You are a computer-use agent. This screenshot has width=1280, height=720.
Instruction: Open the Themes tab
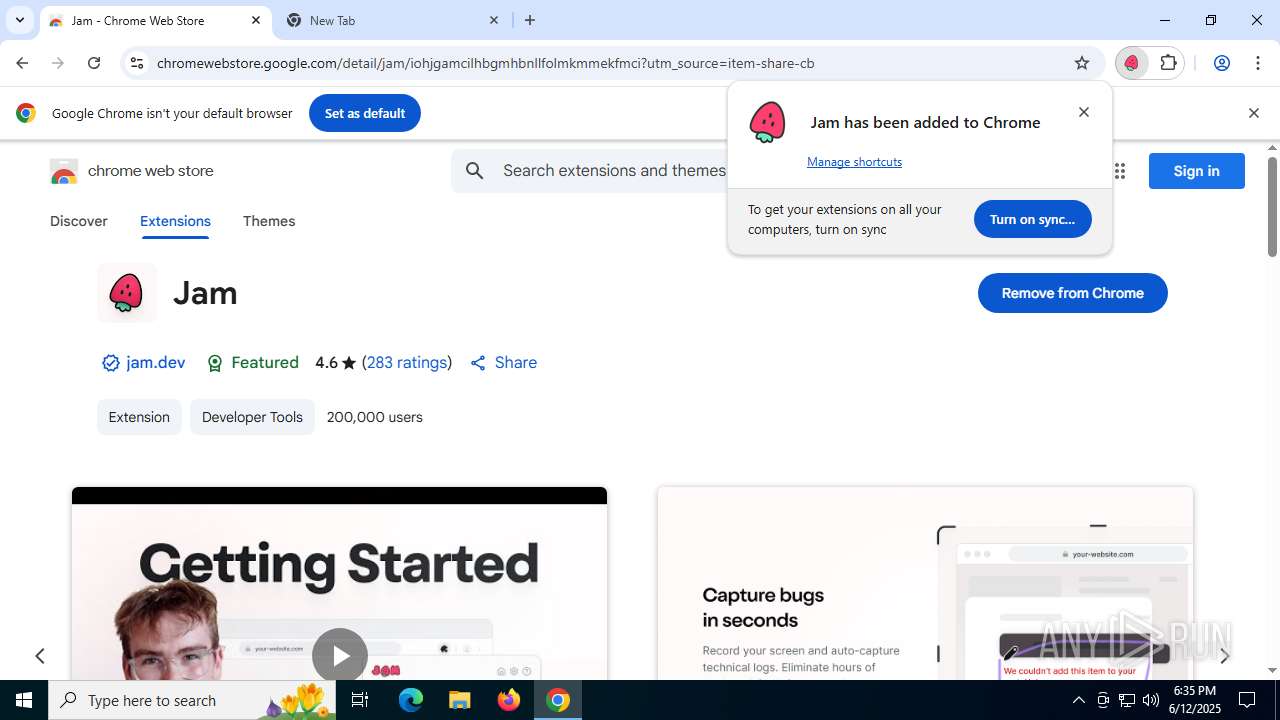click(x=269, y=221)
